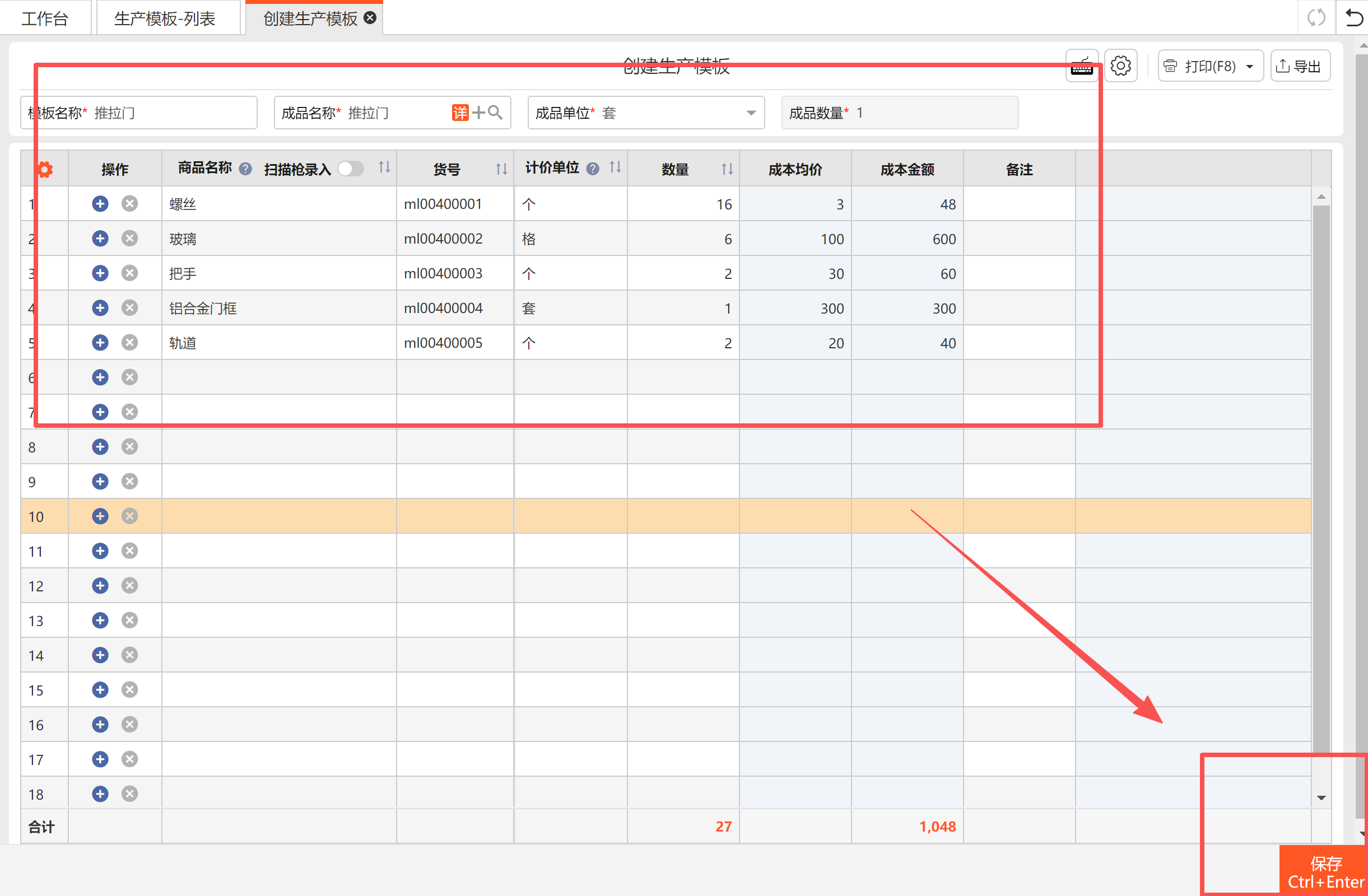Click the 1,048 total cost amount
The image size is (1368, 896).
pos(937,827)
